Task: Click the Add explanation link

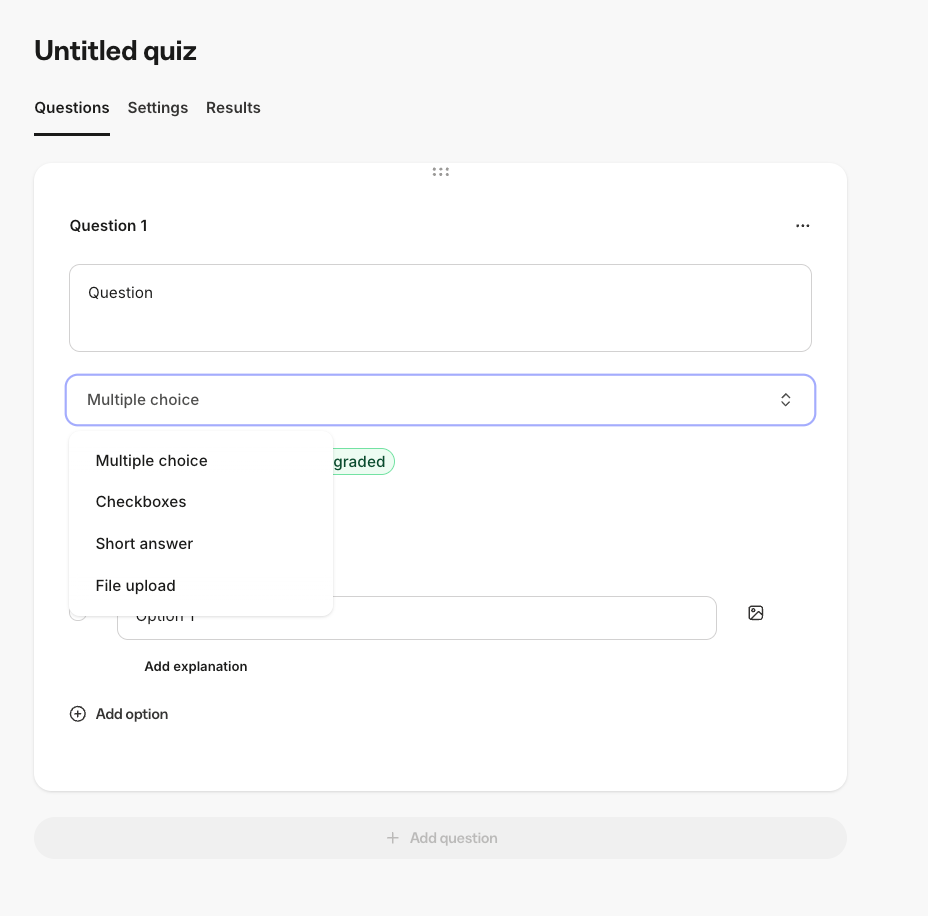Action: point(196,666)
